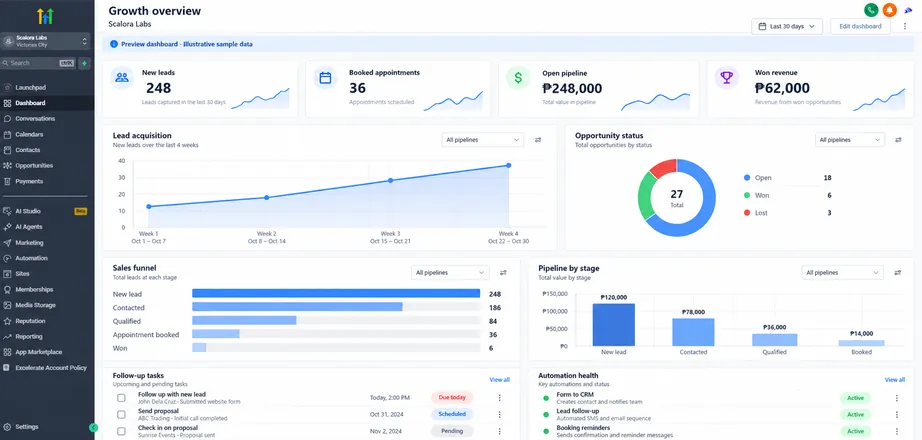Collapse the sidebar with green arrow
Screen dimensions: 922x440
click(x=93, y=428)
